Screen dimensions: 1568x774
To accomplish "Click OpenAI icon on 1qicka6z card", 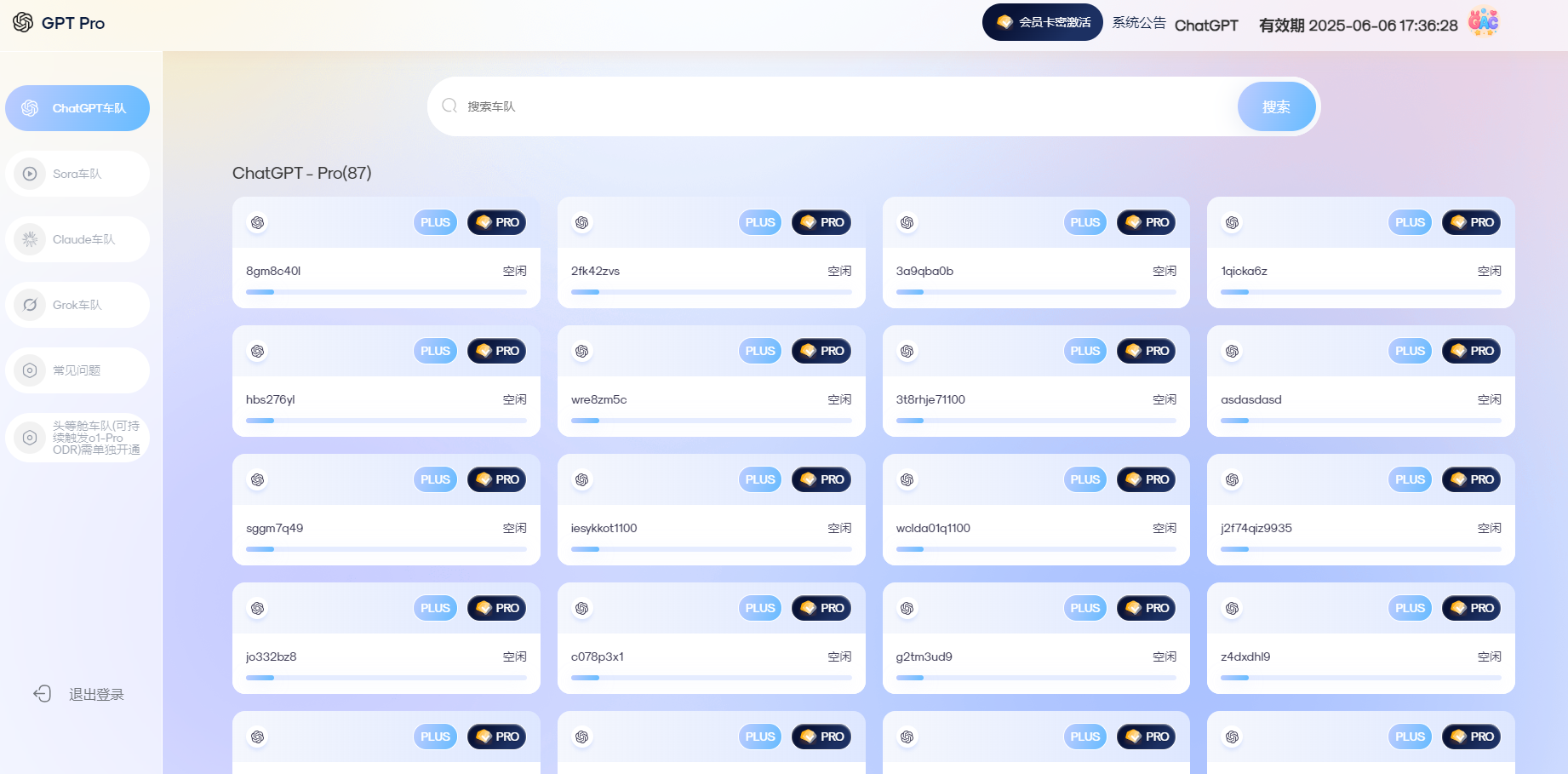I will 1232,222.
